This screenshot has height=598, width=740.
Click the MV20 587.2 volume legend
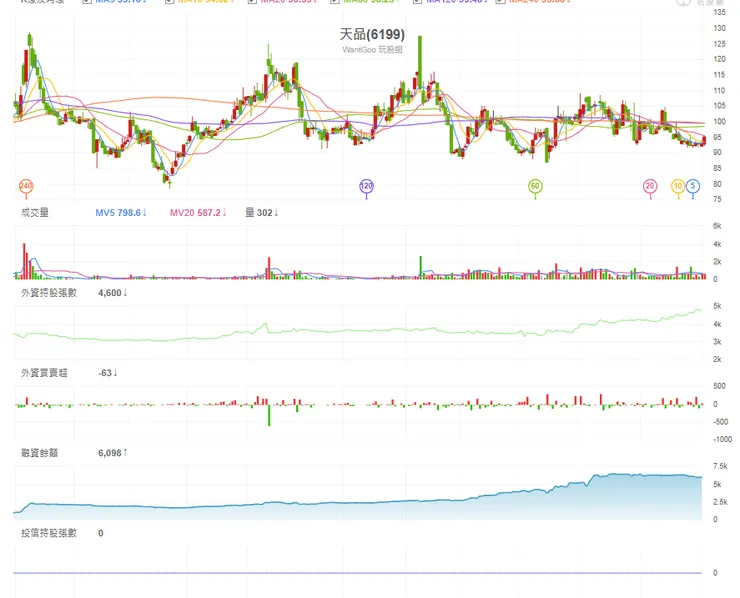click(198, 213)
